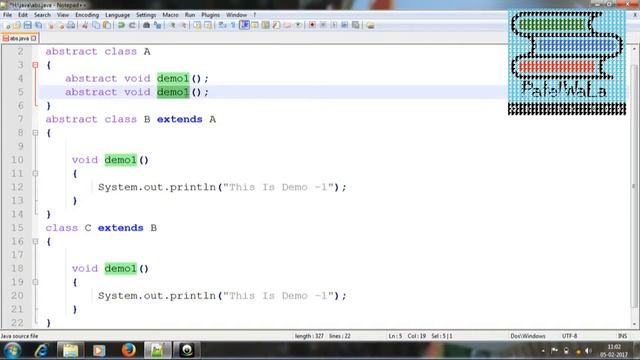Click the Zoom Out toolbar icon
Screen dimensions: 640x360
point(184,25)
